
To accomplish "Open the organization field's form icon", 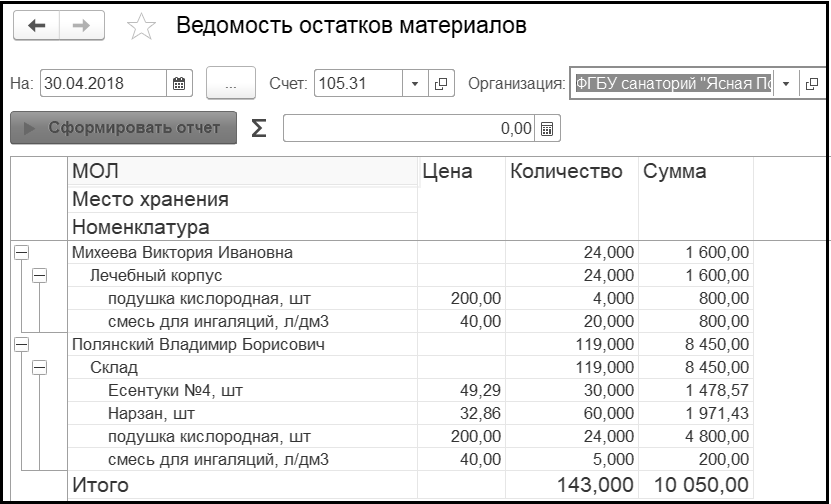I will 812,84.
